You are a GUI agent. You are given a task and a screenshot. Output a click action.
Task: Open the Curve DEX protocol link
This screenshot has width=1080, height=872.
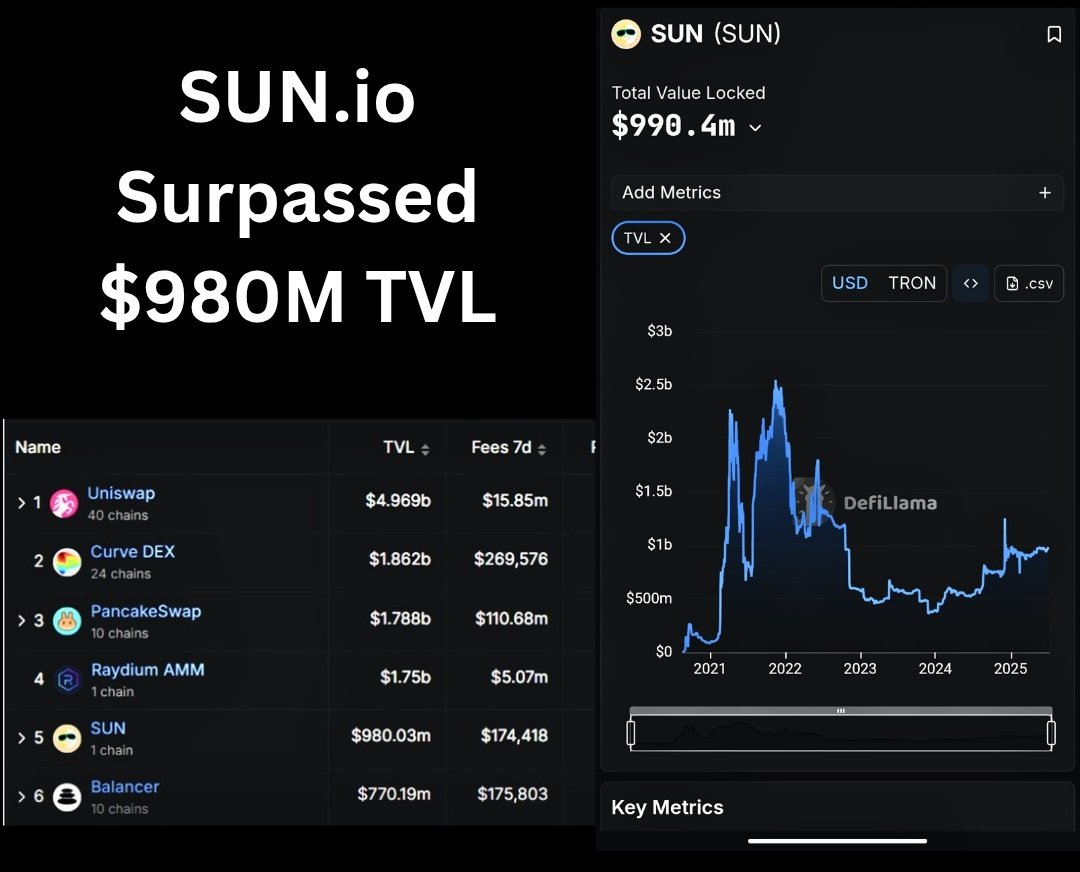pos(133,552)
